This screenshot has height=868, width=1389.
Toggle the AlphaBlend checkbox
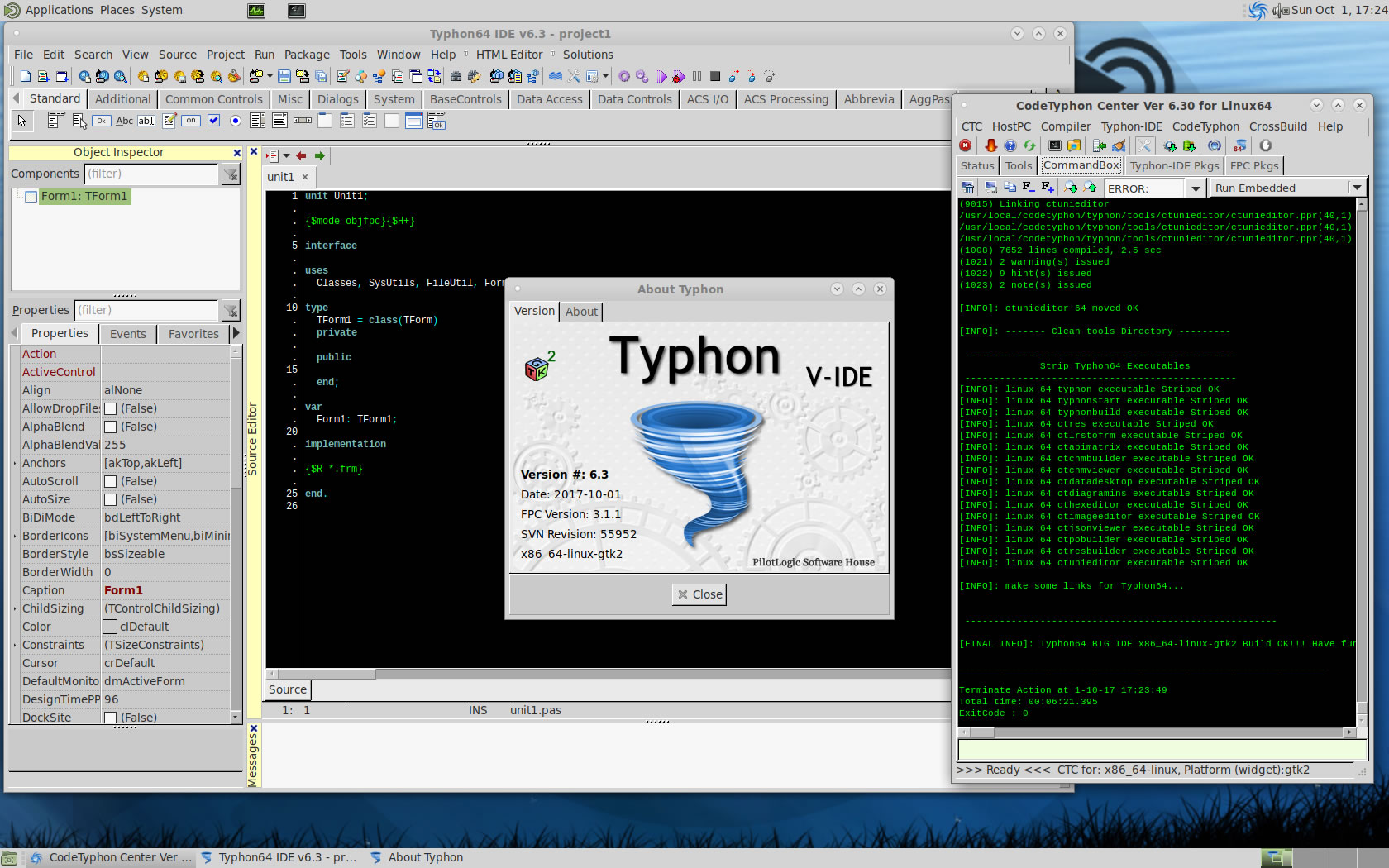coord(111,427)
